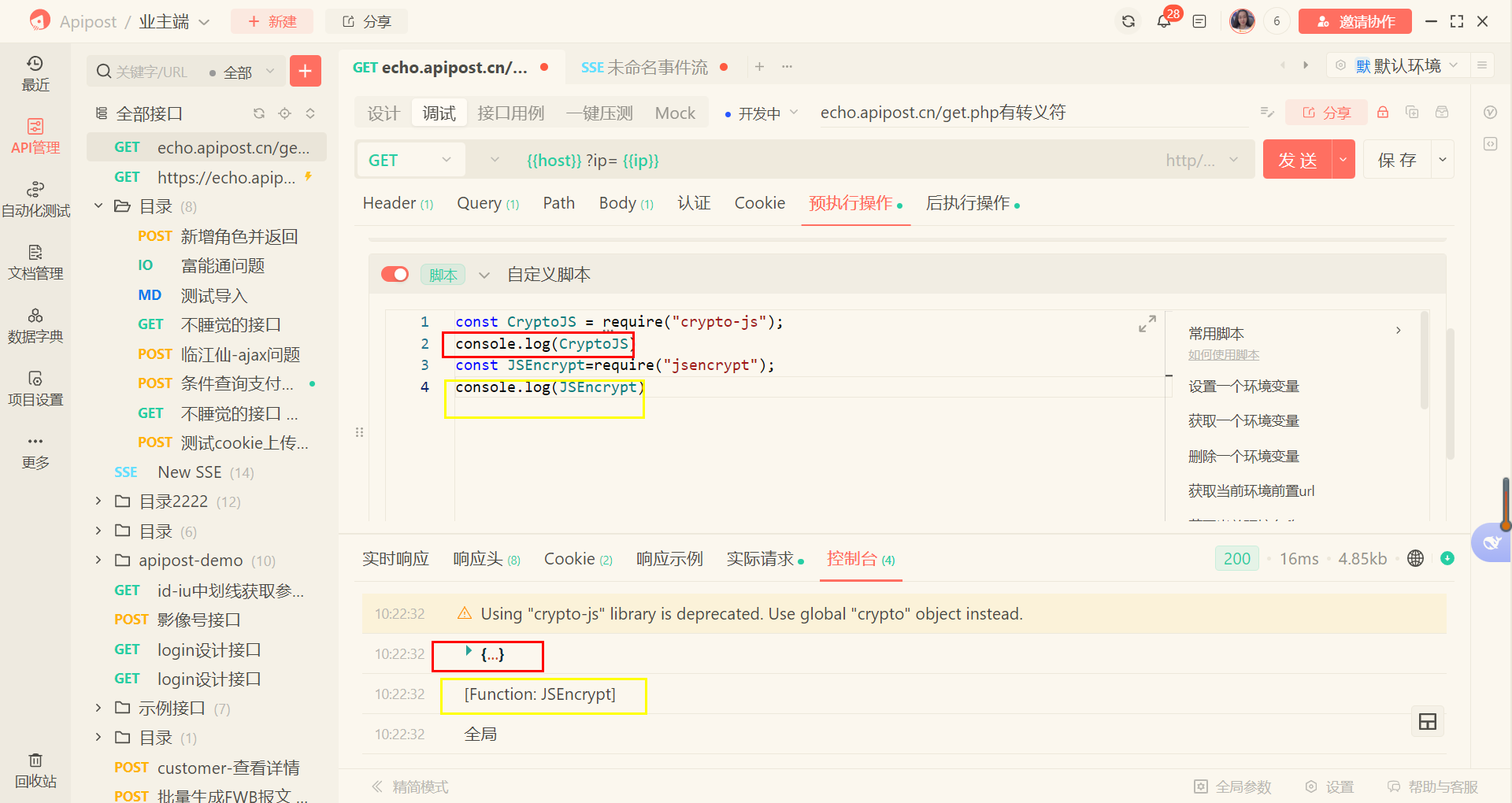
Task: Click the 分享 button in top bar
Action: [x=367, y=21]
